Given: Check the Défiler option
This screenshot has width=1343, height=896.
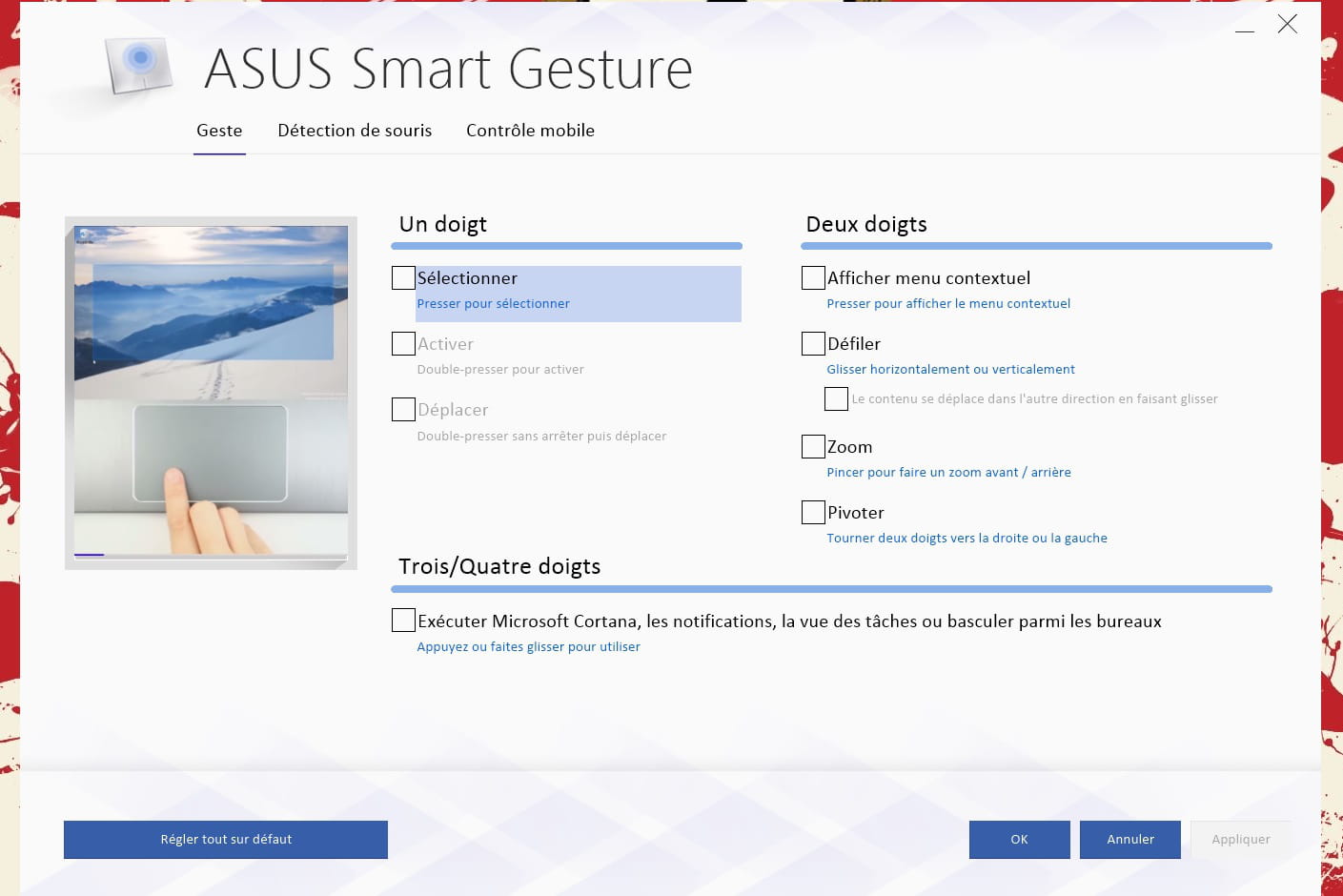Looking at the screenshot, I should coord(813,343).
